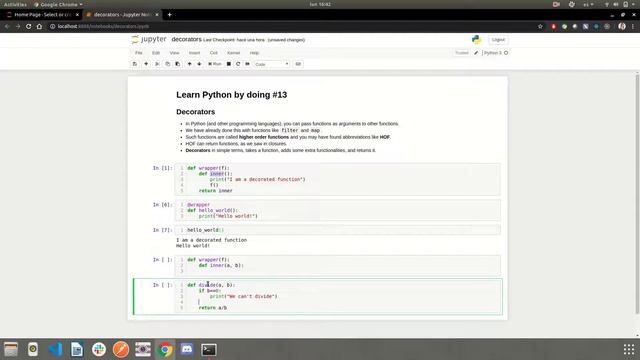Open Chrome home page icon
The image size is (640, 360).
coord(39,26)
